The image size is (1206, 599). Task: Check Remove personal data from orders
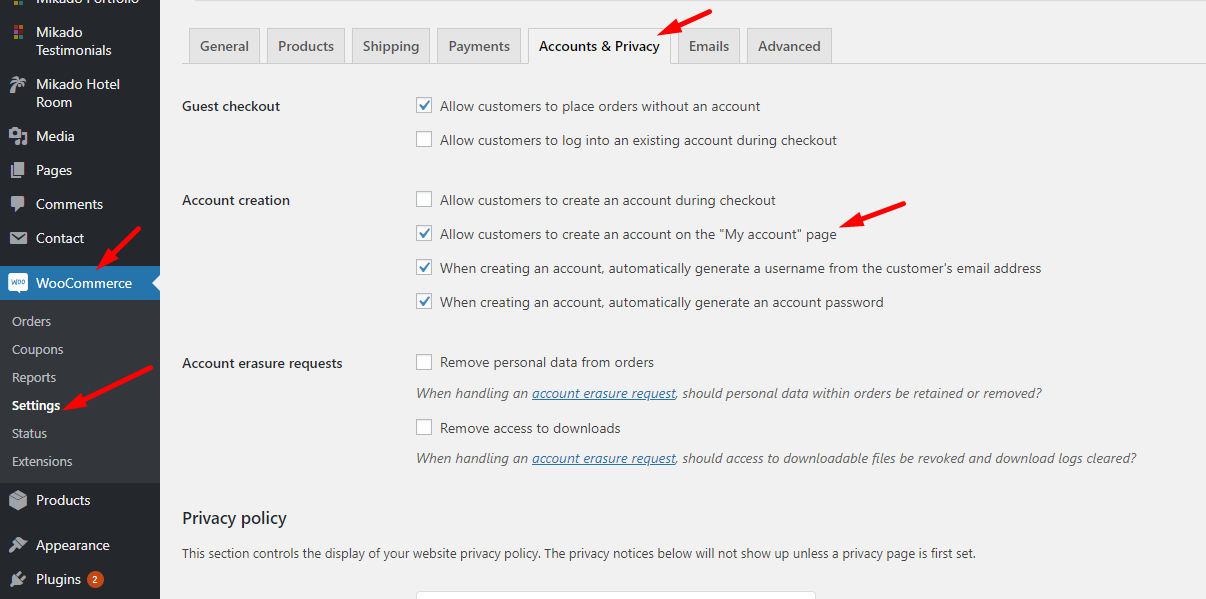(424, 362)
